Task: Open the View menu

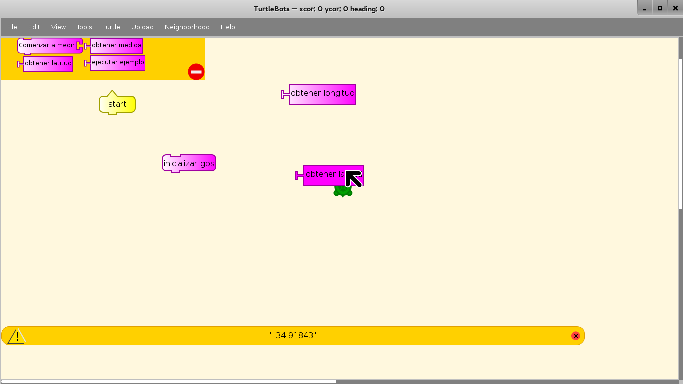Action: tap(58, 27)
